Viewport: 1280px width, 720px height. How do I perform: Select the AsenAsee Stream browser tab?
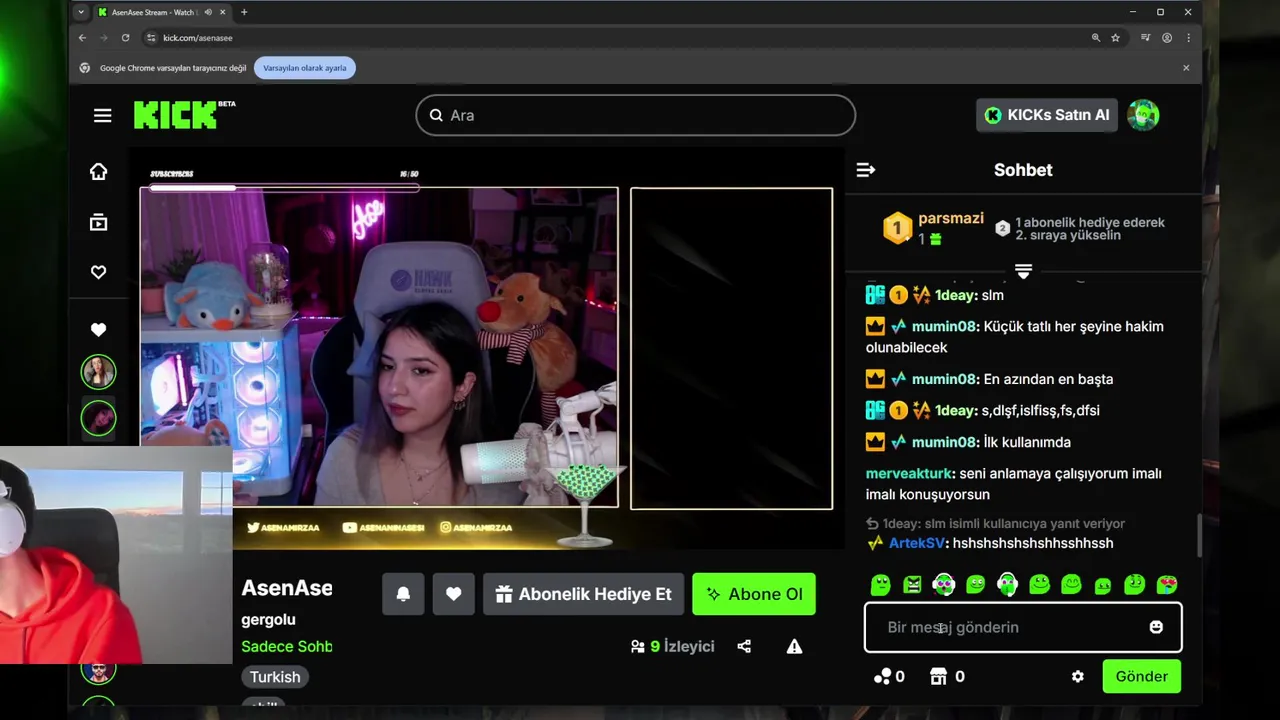(161, 12)
